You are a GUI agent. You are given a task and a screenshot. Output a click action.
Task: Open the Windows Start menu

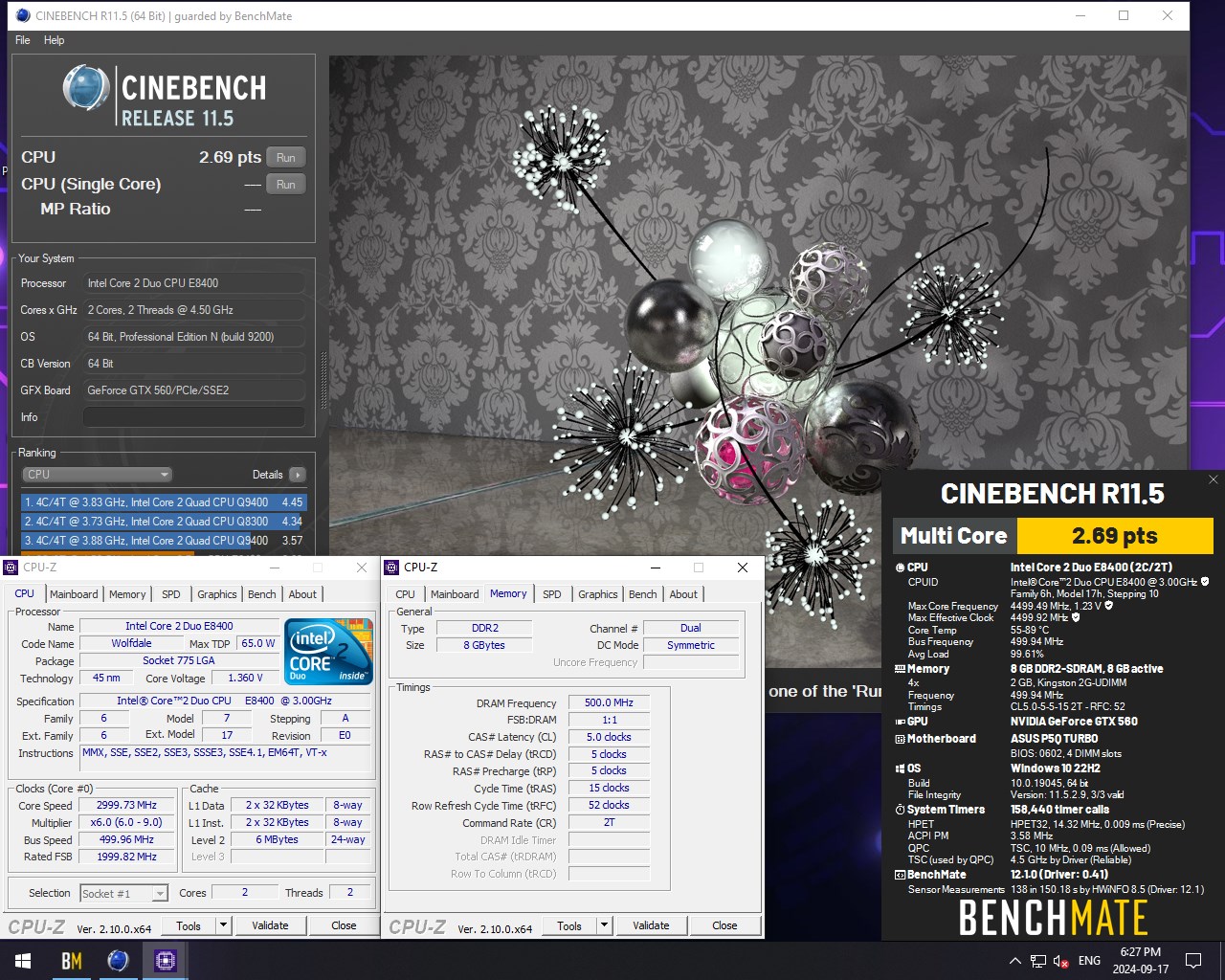[23, 961]
